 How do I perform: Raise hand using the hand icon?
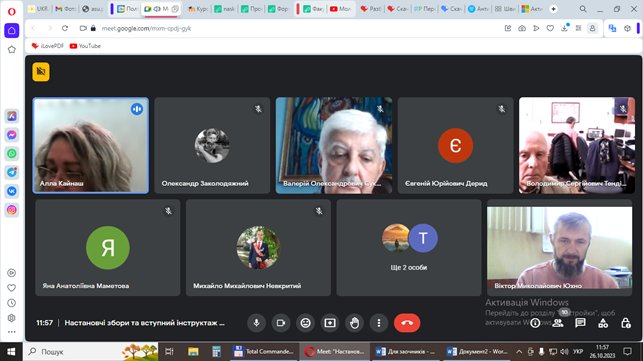pos(355,323)
